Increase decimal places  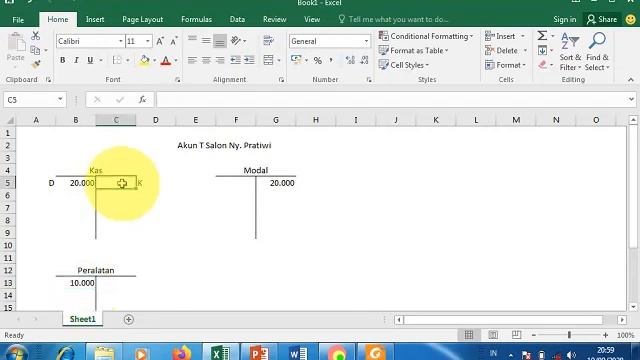[350, 60]
